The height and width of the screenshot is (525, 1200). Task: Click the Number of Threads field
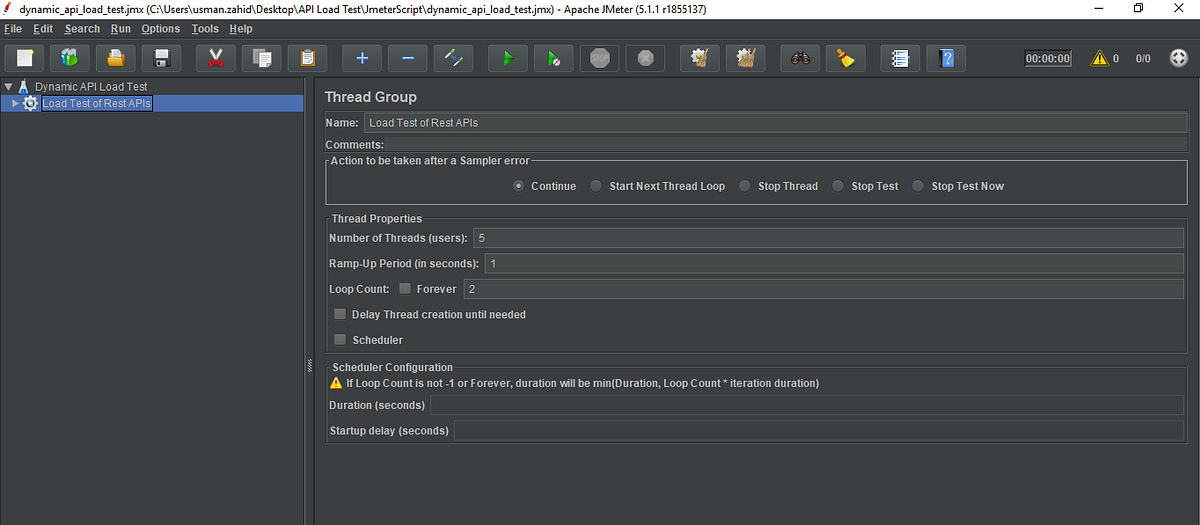click(x=829, y=238)
